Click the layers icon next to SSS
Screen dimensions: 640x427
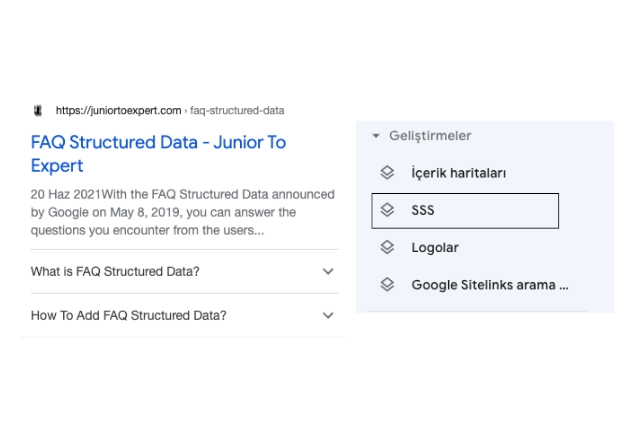(387, 211)
